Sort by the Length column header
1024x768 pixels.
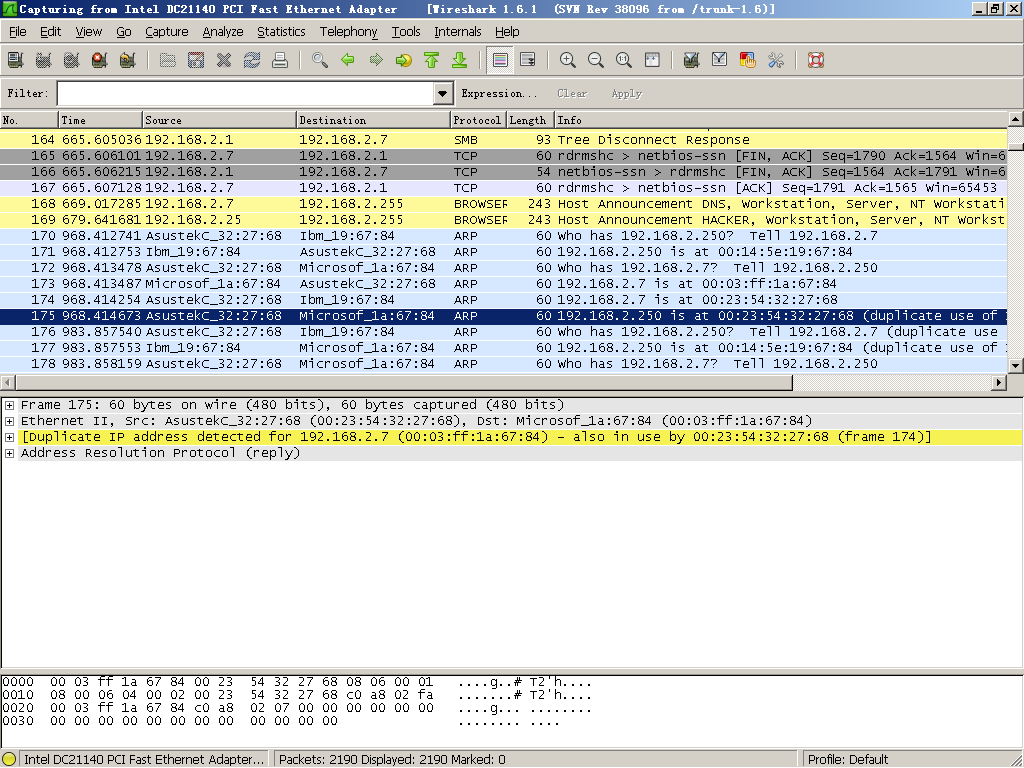pos(530,120)
